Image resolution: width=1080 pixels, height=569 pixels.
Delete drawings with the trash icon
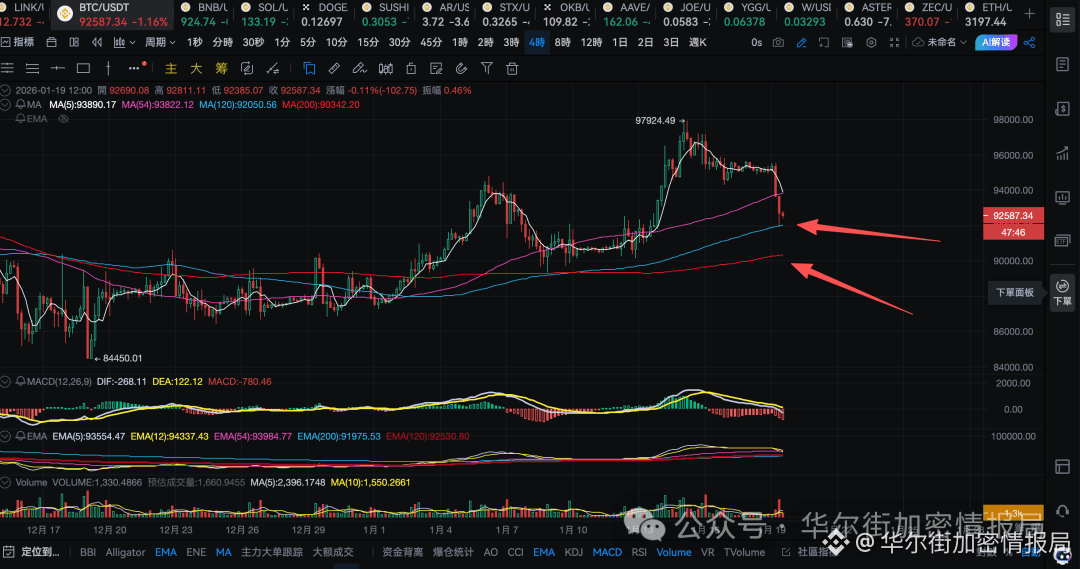(512, 68)
